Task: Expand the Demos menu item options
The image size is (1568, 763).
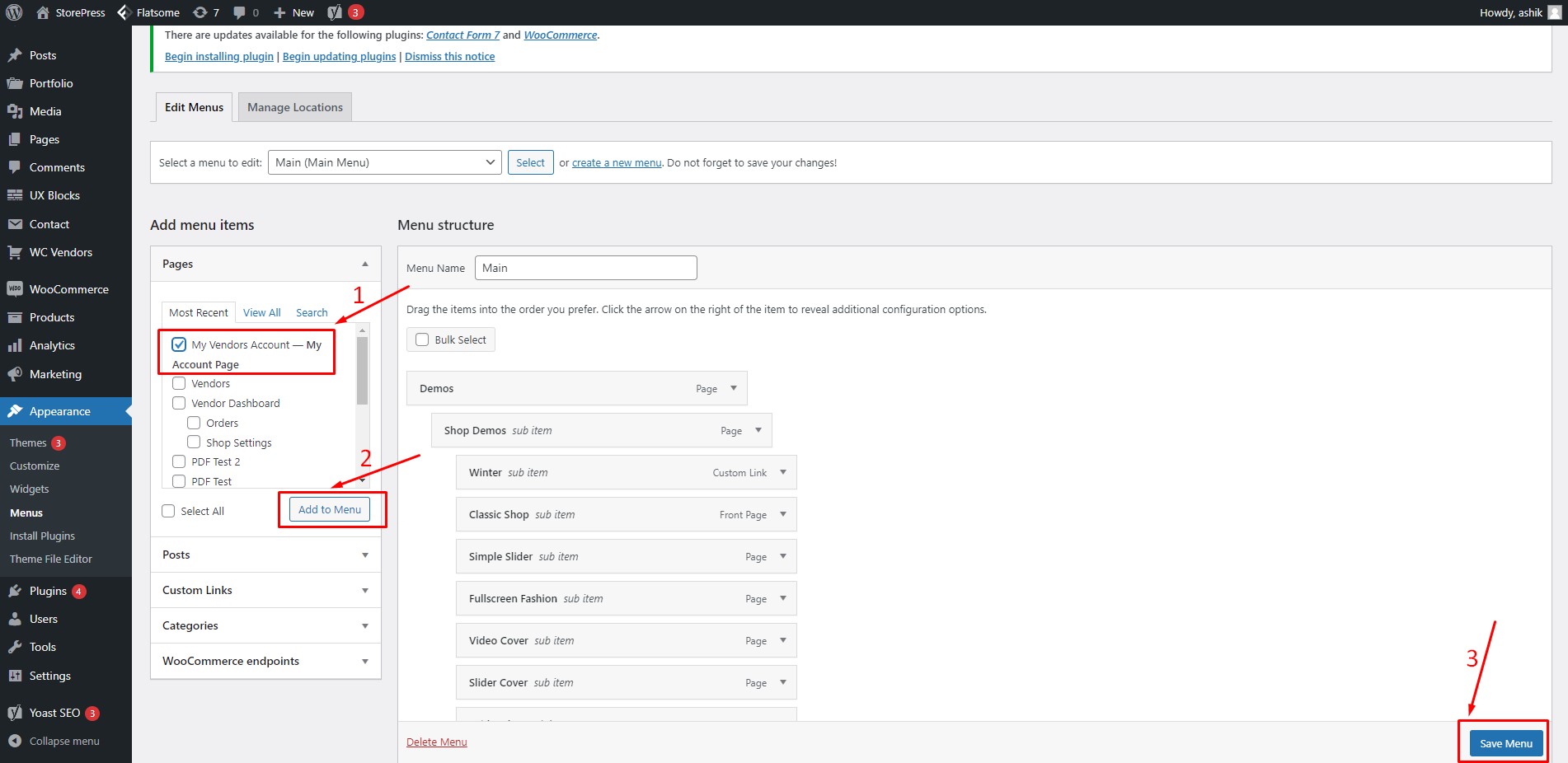Action: pyautogui.click(x=733, y=388)
